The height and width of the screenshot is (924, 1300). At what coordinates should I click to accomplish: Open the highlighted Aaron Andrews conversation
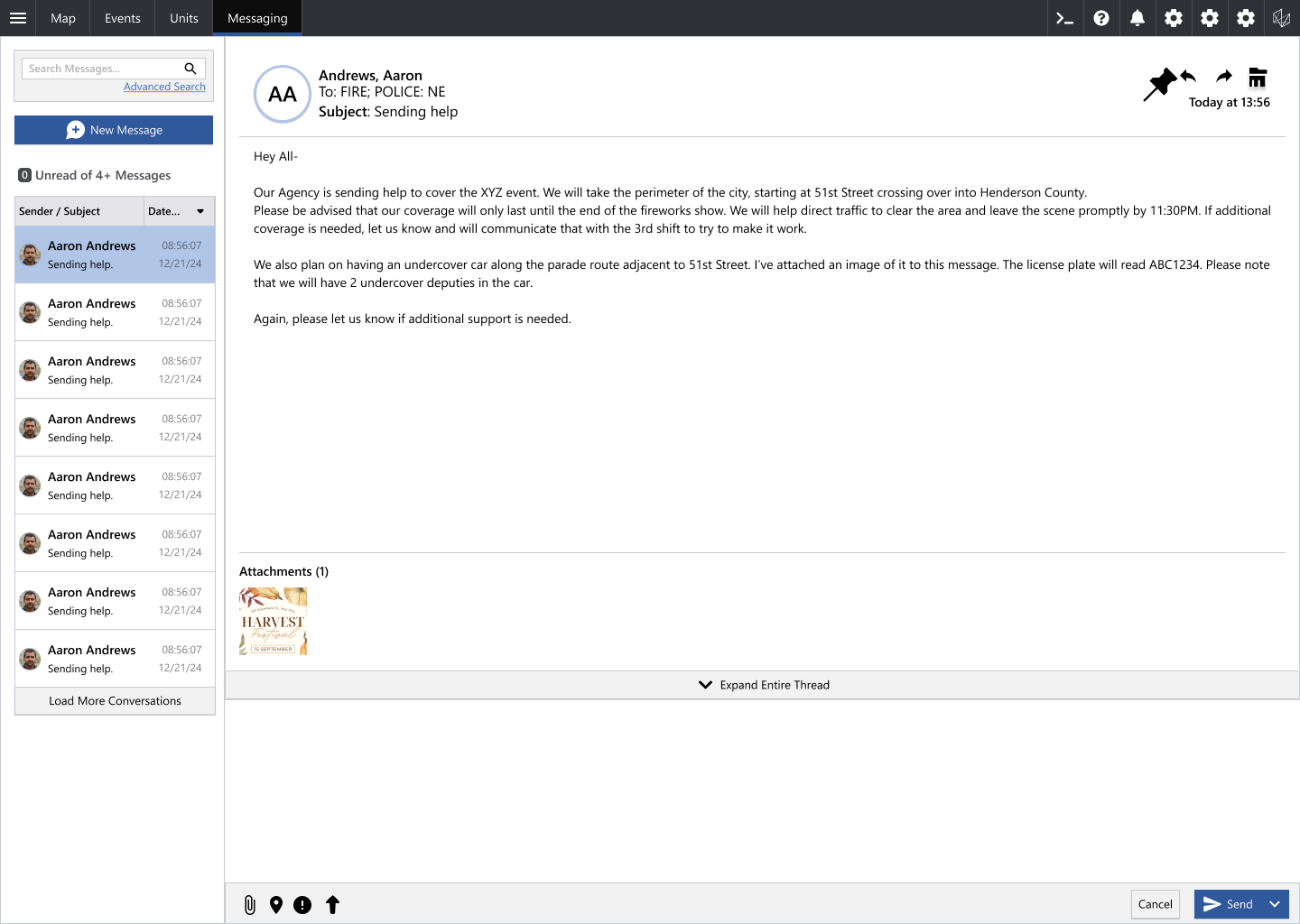click(x=115, y=254)
